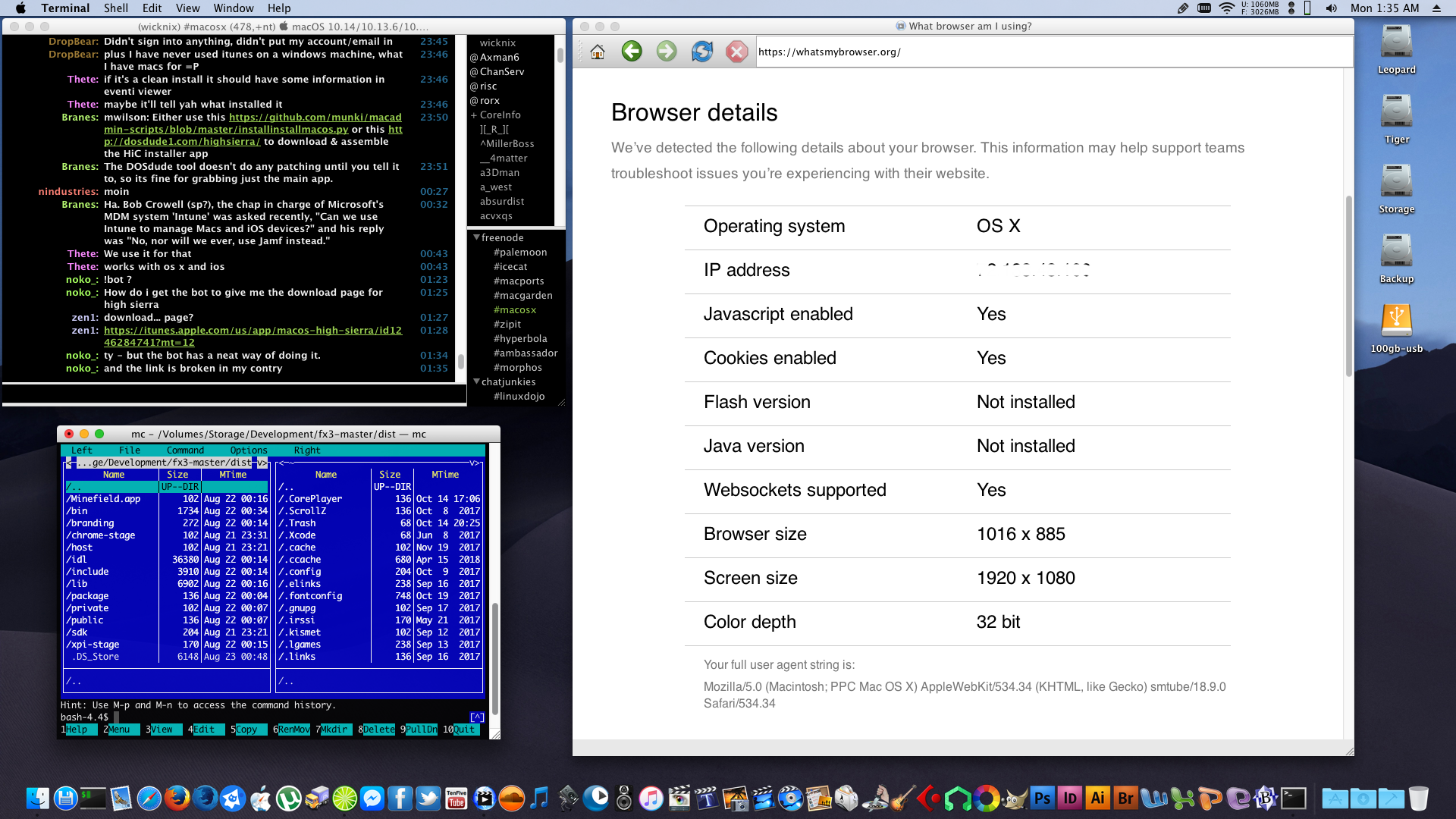
Task: Launch GIMP from the dock
Action: coord(1015,798)
